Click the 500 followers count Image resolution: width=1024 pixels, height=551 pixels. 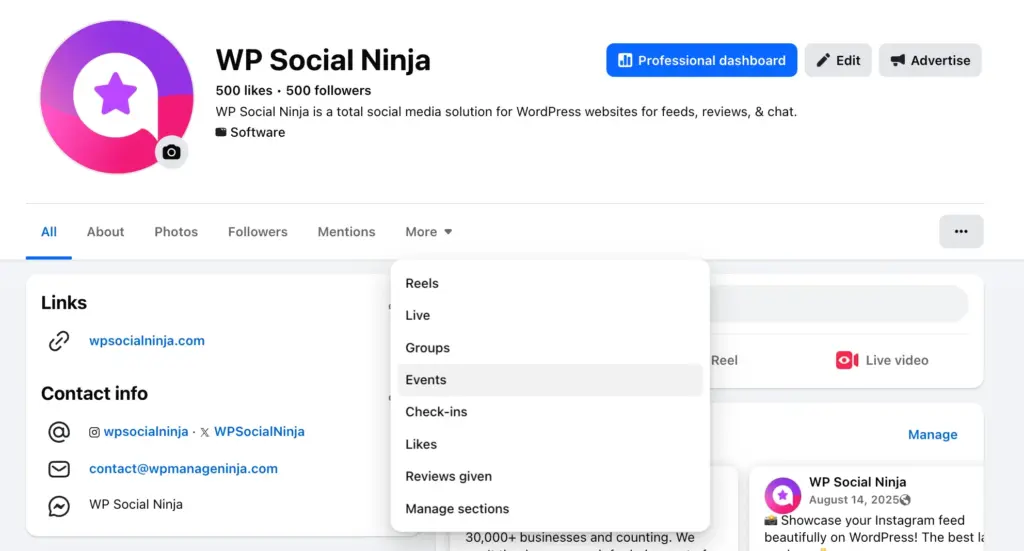(328, 91)
